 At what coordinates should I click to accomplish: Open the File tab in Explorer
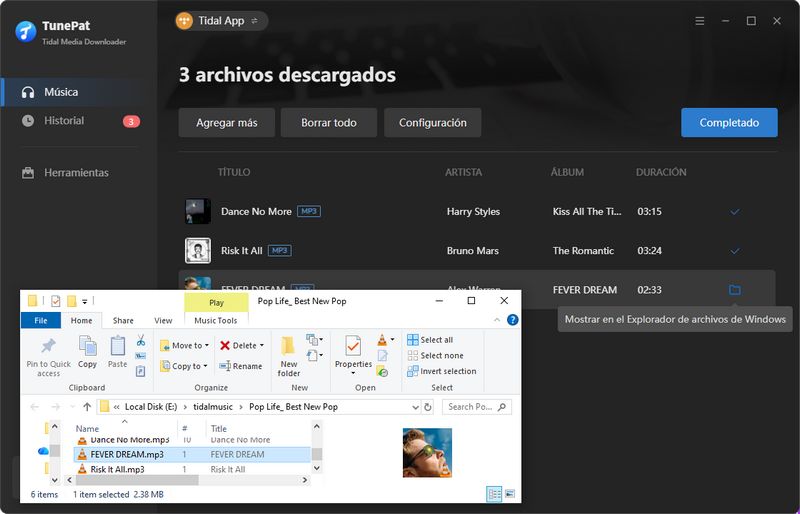(x=41, y=321)
